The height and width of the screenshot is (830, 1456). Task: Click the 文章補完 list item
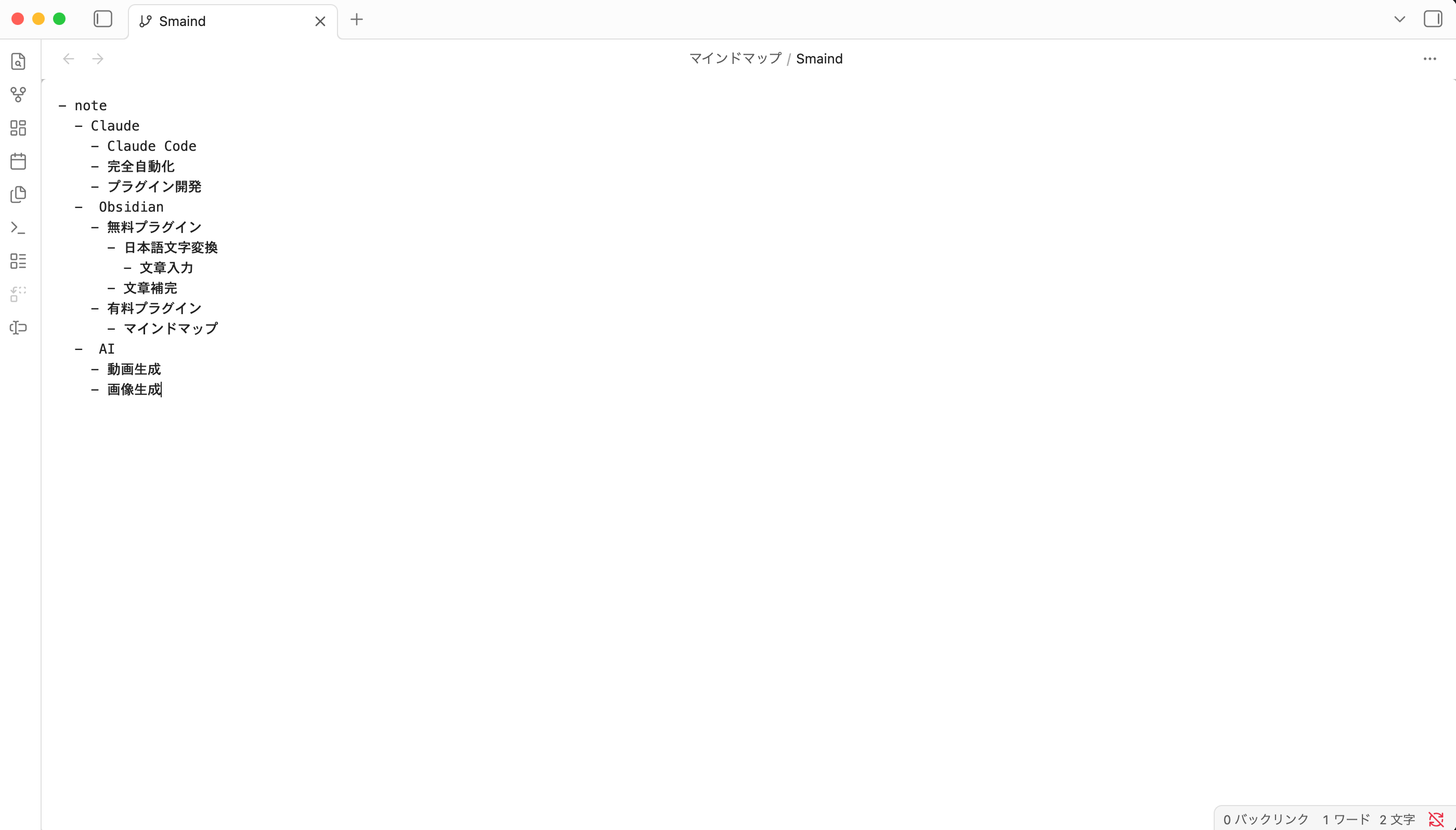pos(150,288)
